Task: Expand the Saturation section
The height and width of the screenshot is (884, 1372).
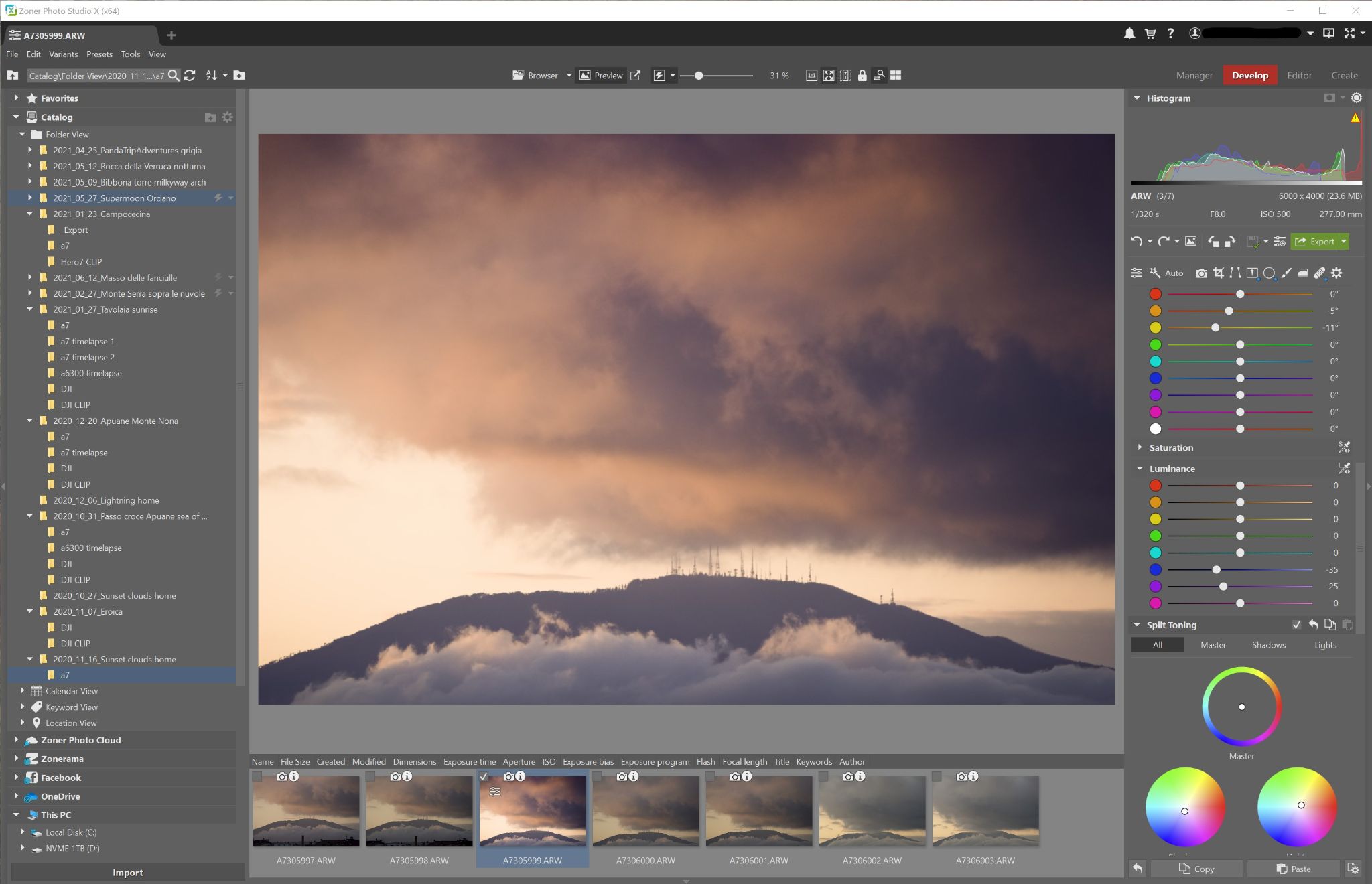Action: click(1140, 447)
